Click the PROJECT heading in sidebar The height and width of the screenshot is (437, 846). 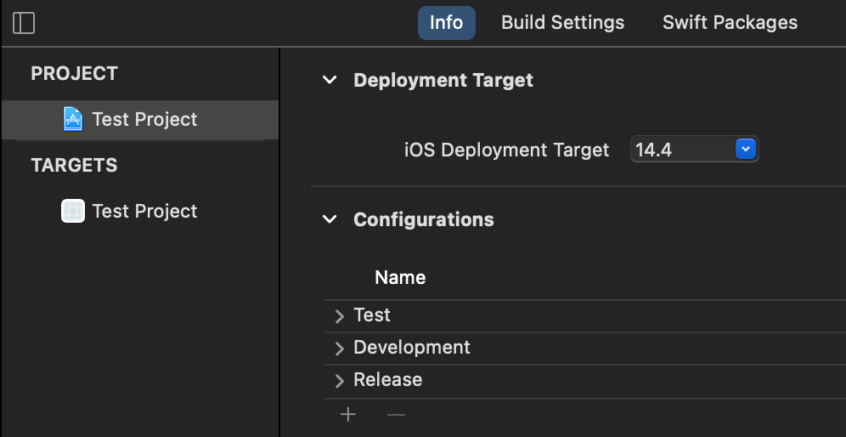point(74,74)
